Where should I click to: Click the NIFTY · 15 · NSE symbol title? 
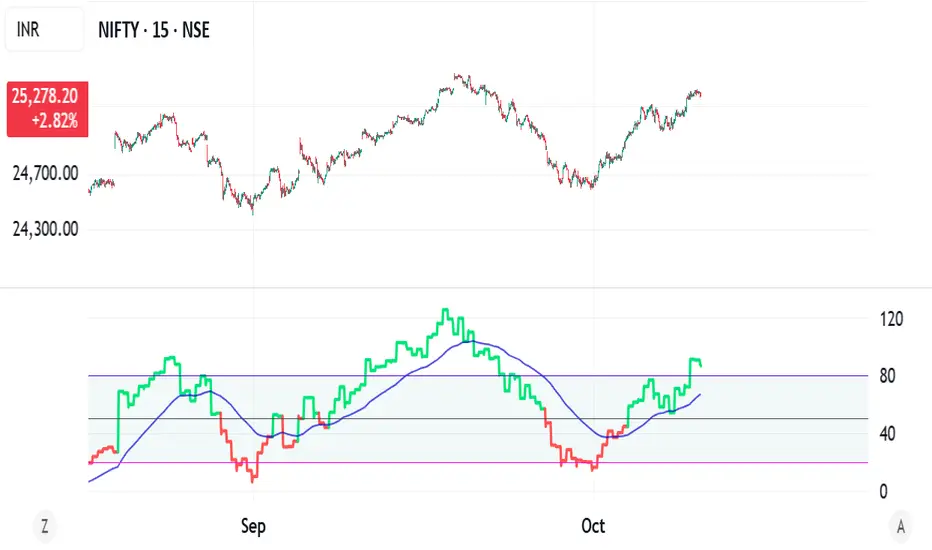(x=152, y=31)
